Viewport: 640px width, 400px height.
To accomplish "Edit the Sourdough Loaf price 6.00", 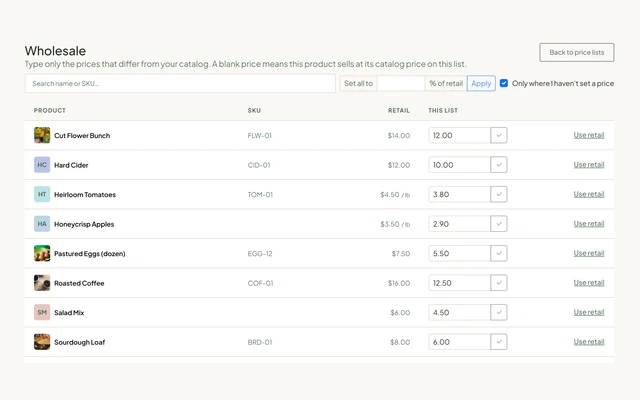I will pyautogui.click(x=459, y=342).
